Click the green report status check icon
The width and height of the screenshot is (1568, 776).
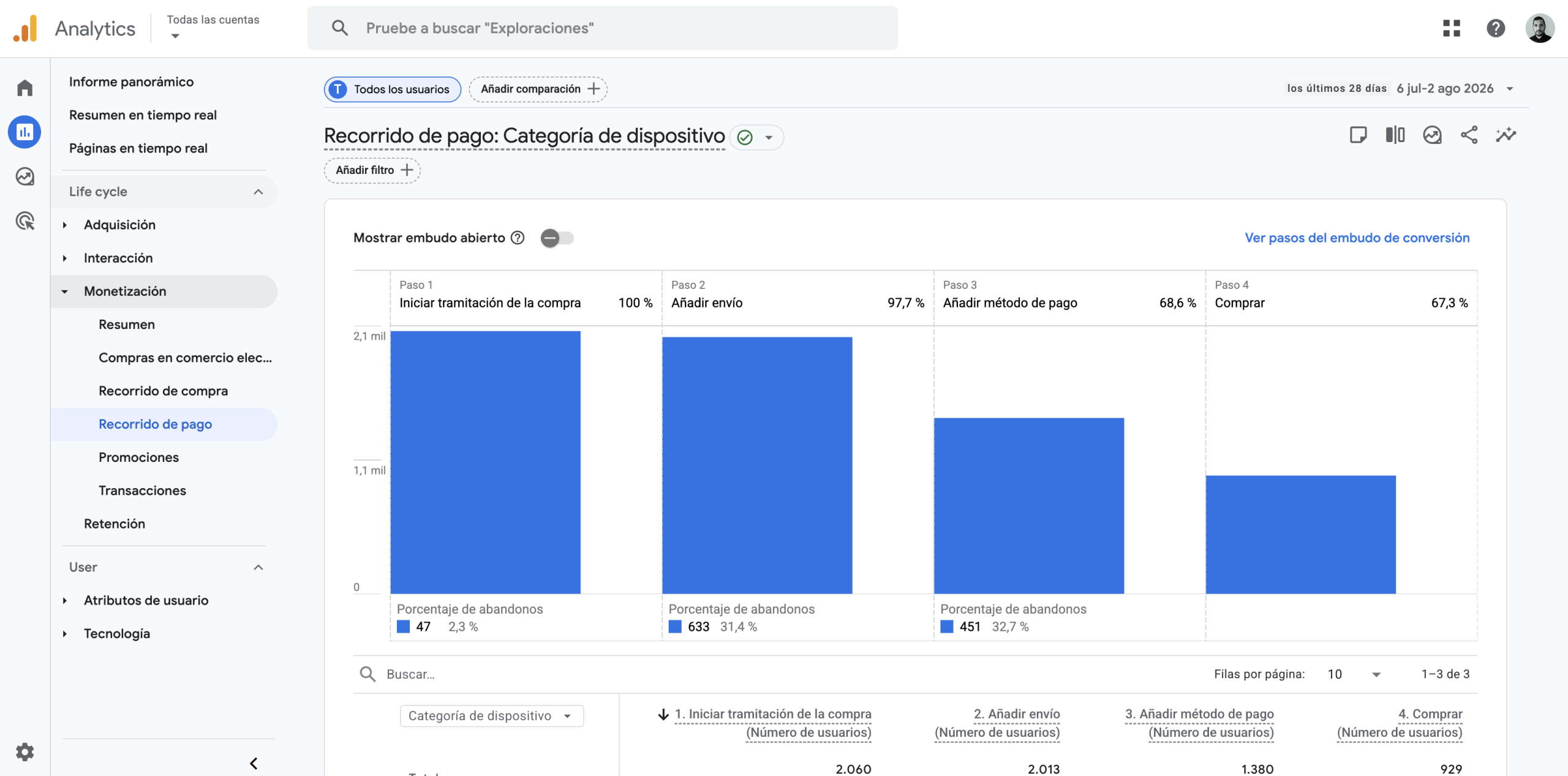click(x=745, y=137)
